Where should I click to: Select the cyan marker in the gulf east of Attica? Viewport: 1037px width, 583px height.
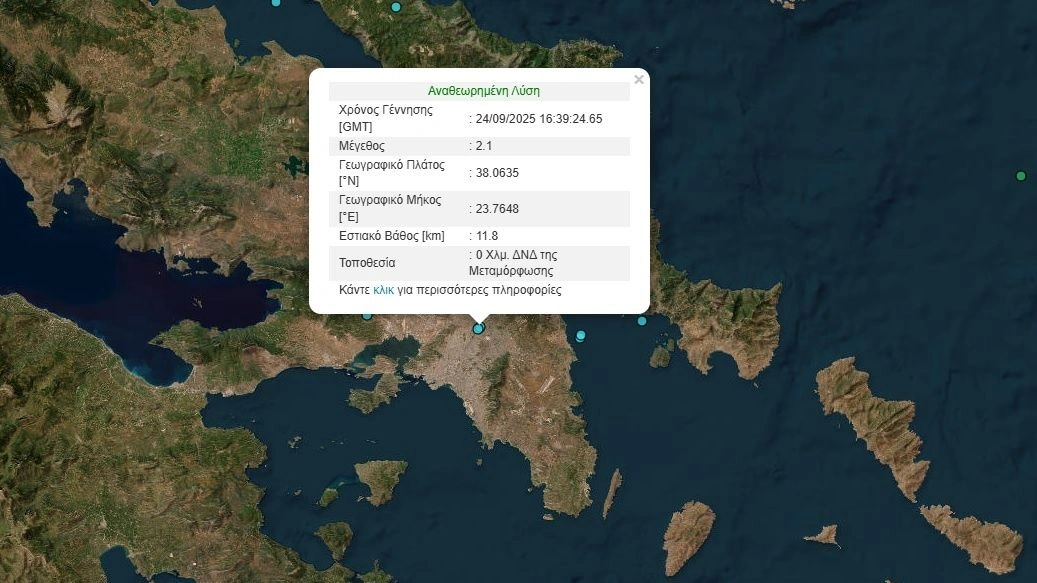(x=580, y=336)
